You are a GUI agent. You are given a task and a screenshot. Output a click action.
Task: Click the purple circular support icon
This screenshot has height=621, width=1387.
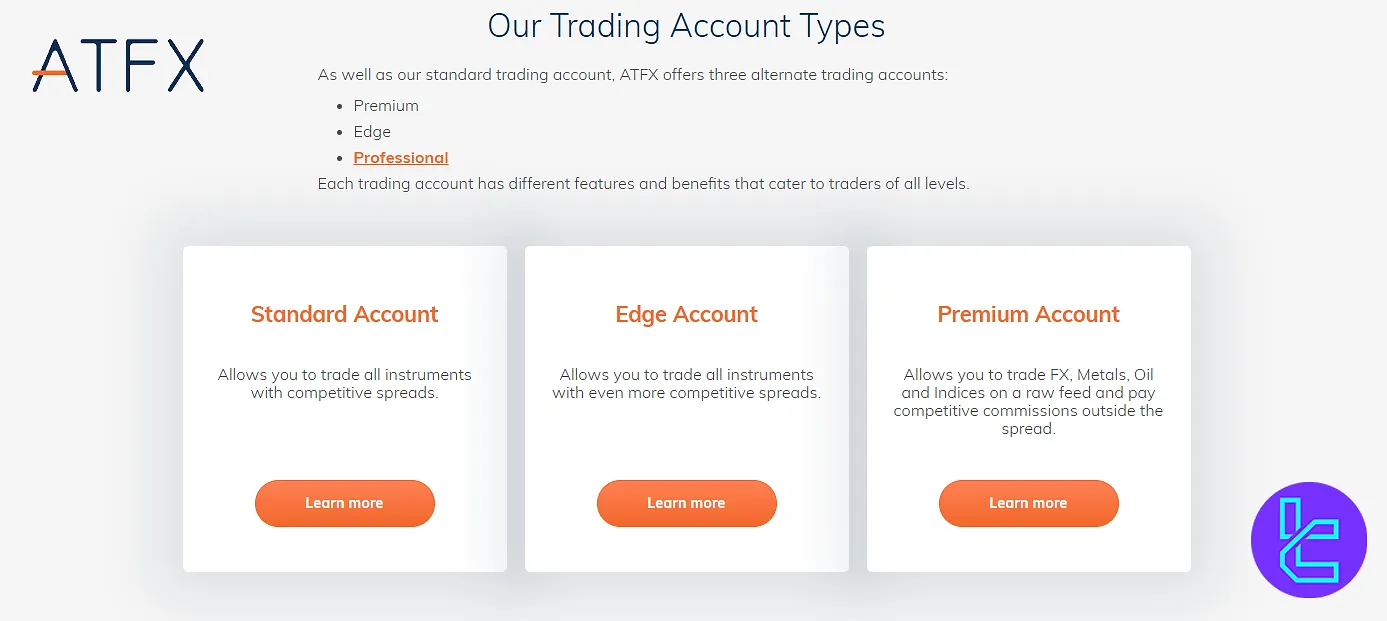point(1308,540)
